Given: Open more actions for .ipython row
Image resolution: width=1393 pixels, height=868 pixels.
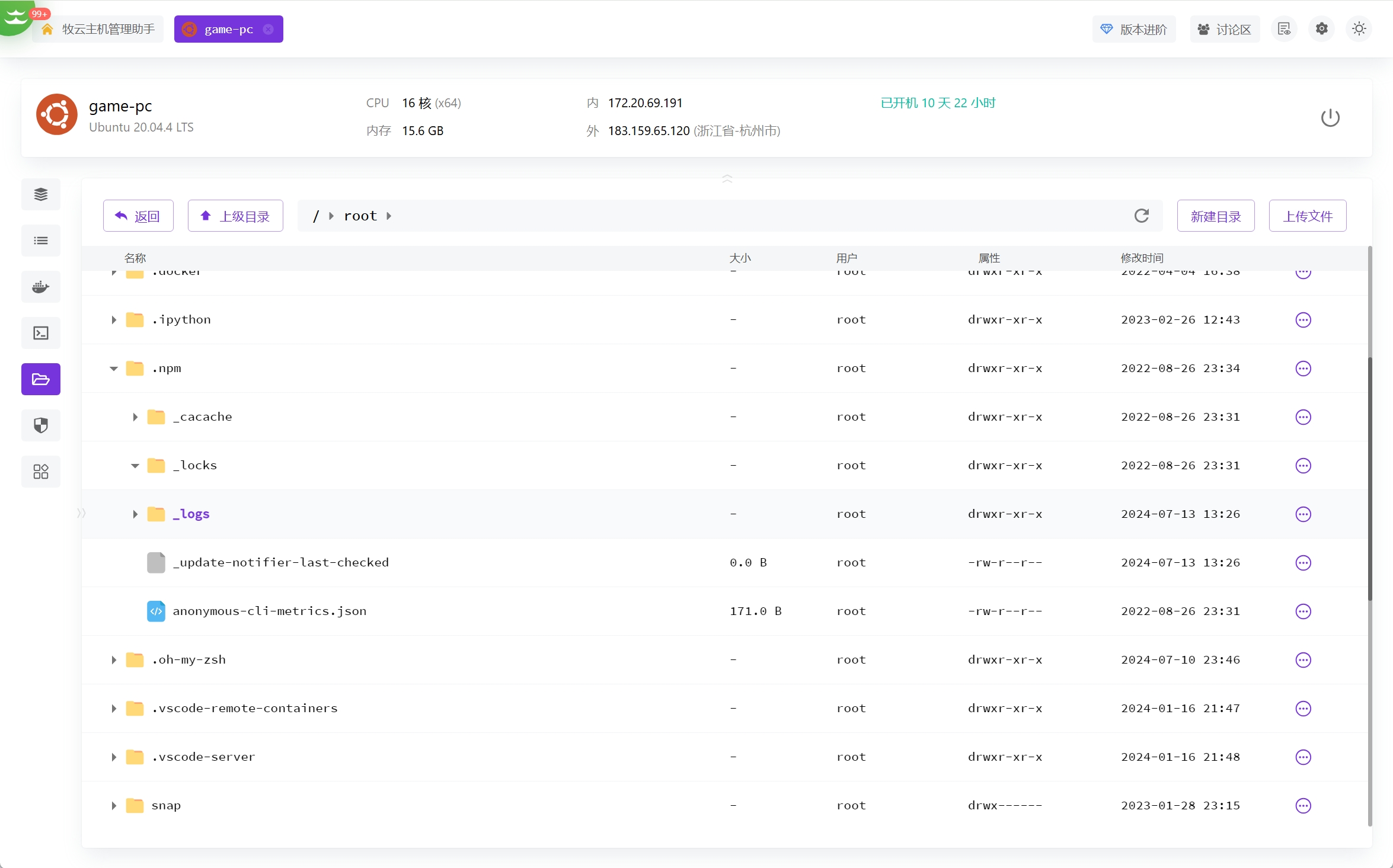Looking at the screenshot, I should coord(1303,320).
